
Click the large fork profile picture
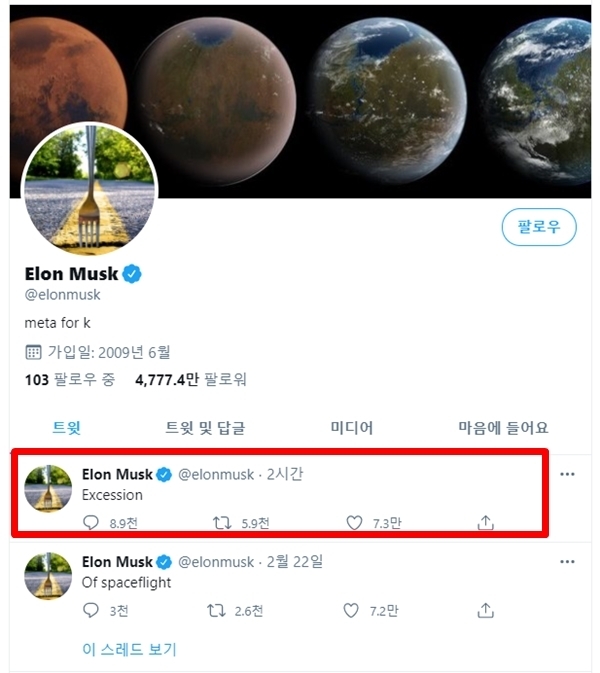[x=89, y=190]
